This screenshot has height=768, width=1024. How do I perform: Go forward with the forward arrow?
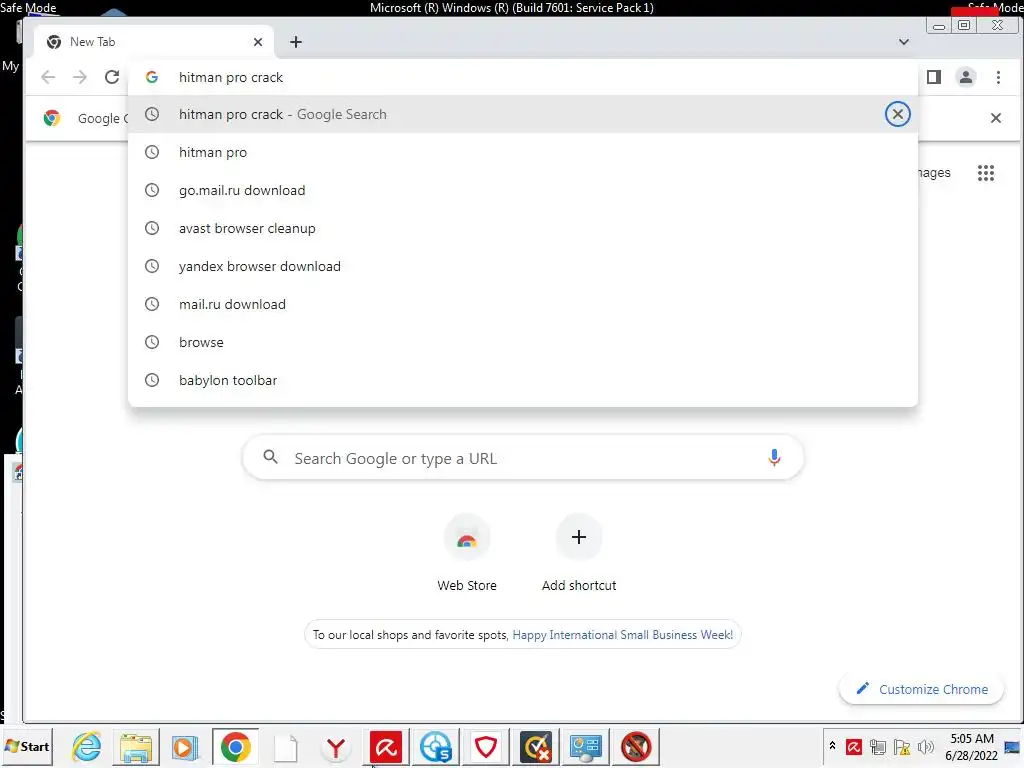(x=80, y=77)
